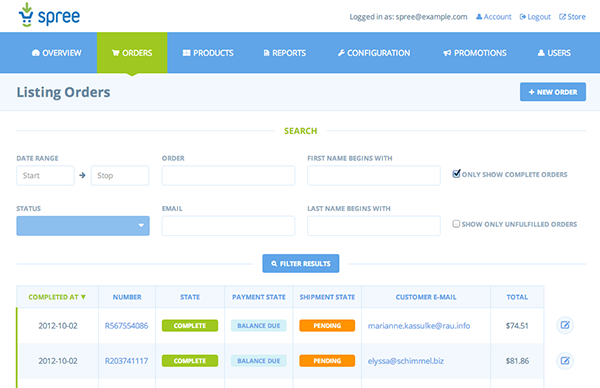The height and width of the screenshot is (388, 600).
Task: Open the Store link icon
Action: tap(562, 17)
